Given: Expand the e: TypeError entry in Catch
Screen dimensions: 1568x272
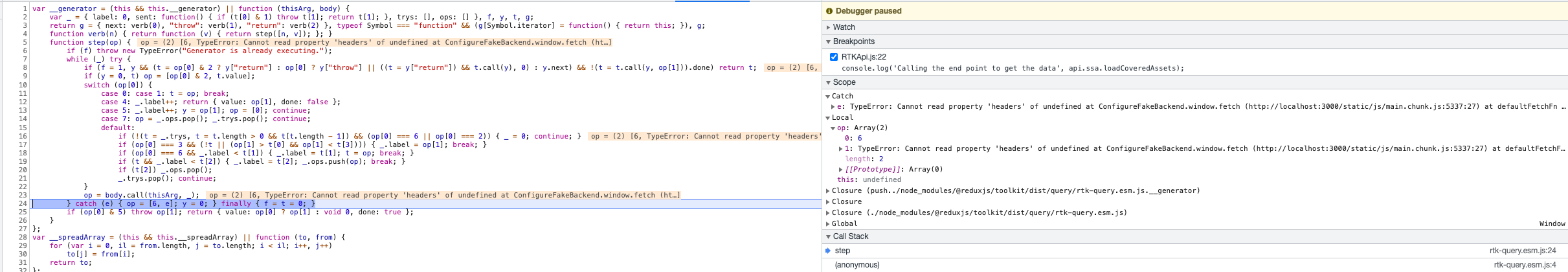Looking at the screenshot, I should tap(833, 106).
